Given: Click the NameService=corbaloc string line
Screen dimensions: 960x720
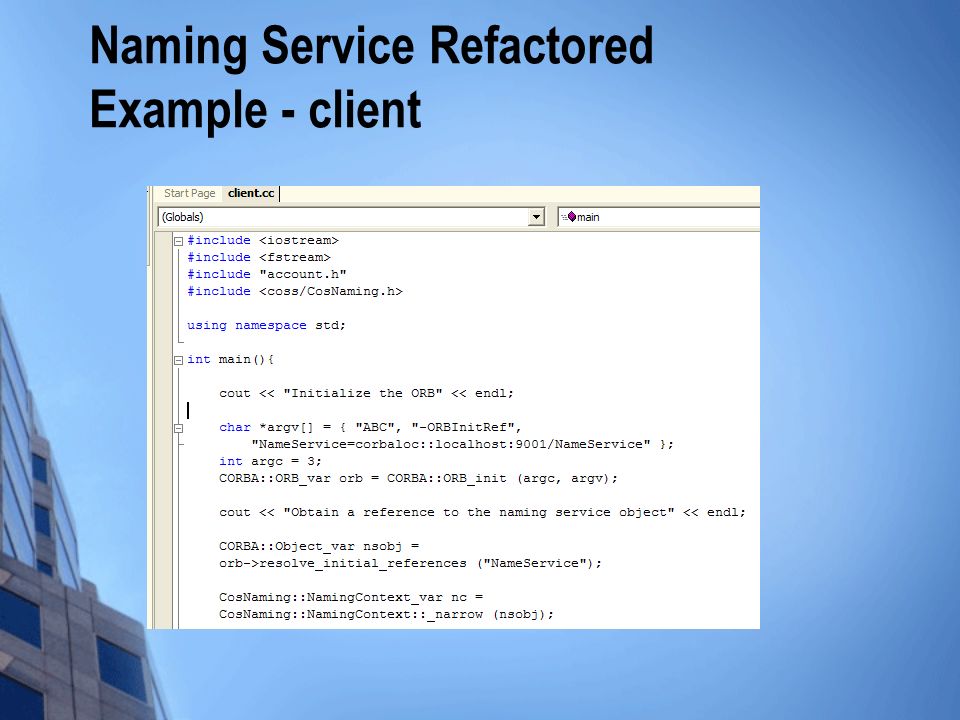Looking at the screenshot, I should 462,444.
